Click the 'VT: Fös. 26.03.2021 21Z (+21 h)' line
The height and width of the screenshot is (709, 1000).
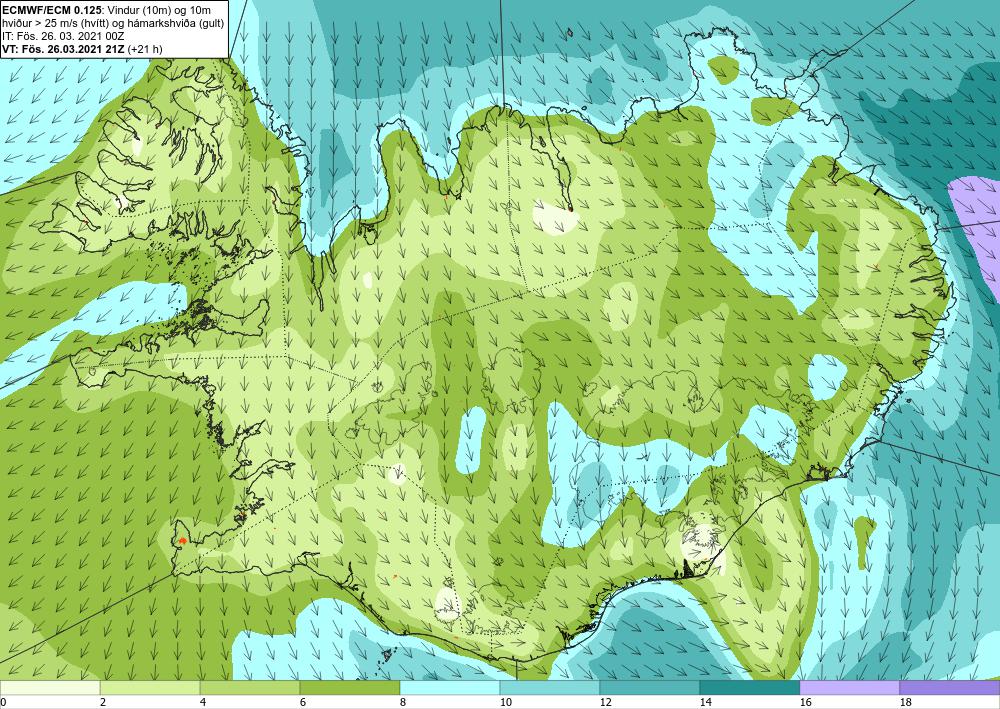(82, 48)
